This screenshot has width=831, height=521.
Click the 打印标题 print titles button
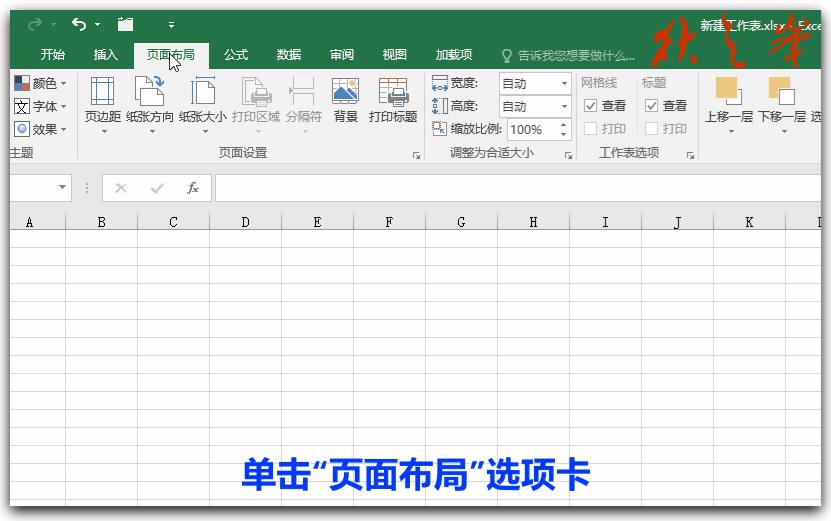coord(393,101)
